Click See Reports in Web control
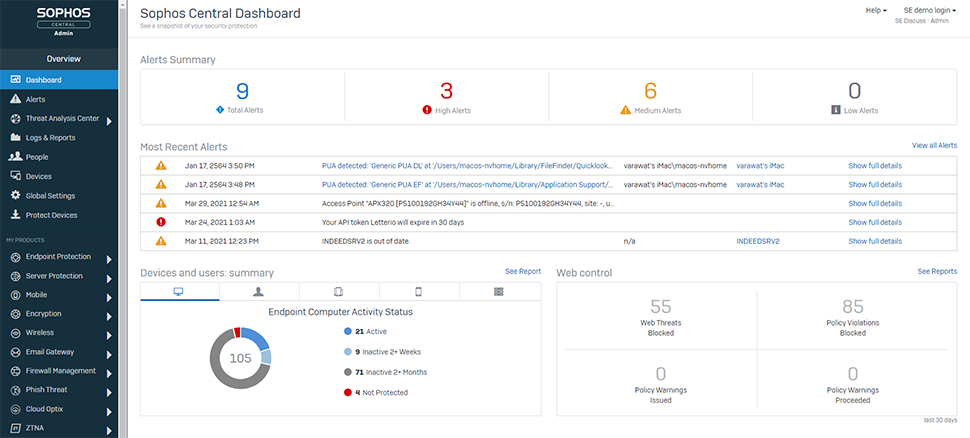970x438 pixels. tap(937, 271)
